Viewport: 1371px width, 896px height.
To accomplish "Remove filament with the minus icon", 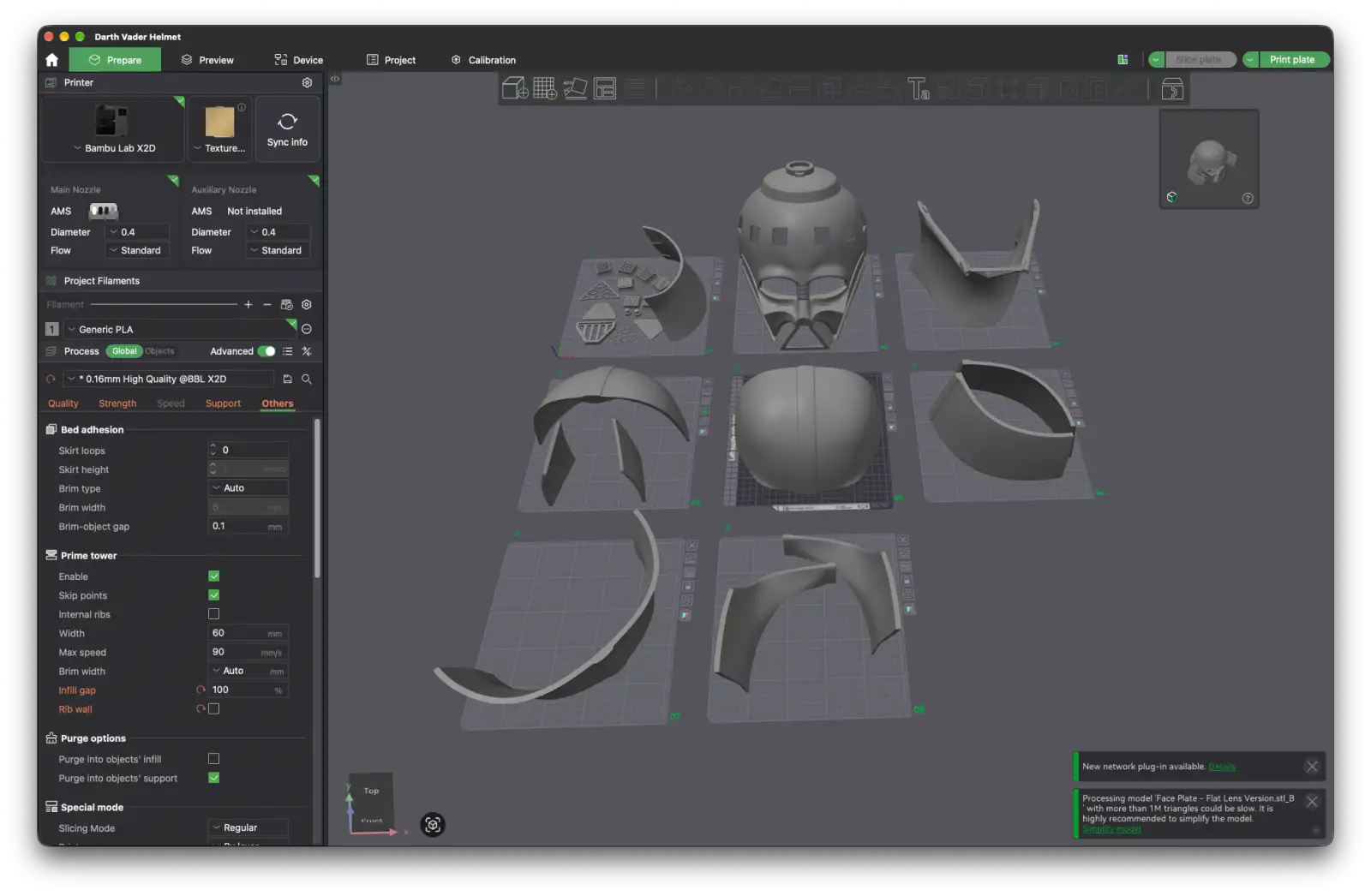I will [x=267, y=305].
